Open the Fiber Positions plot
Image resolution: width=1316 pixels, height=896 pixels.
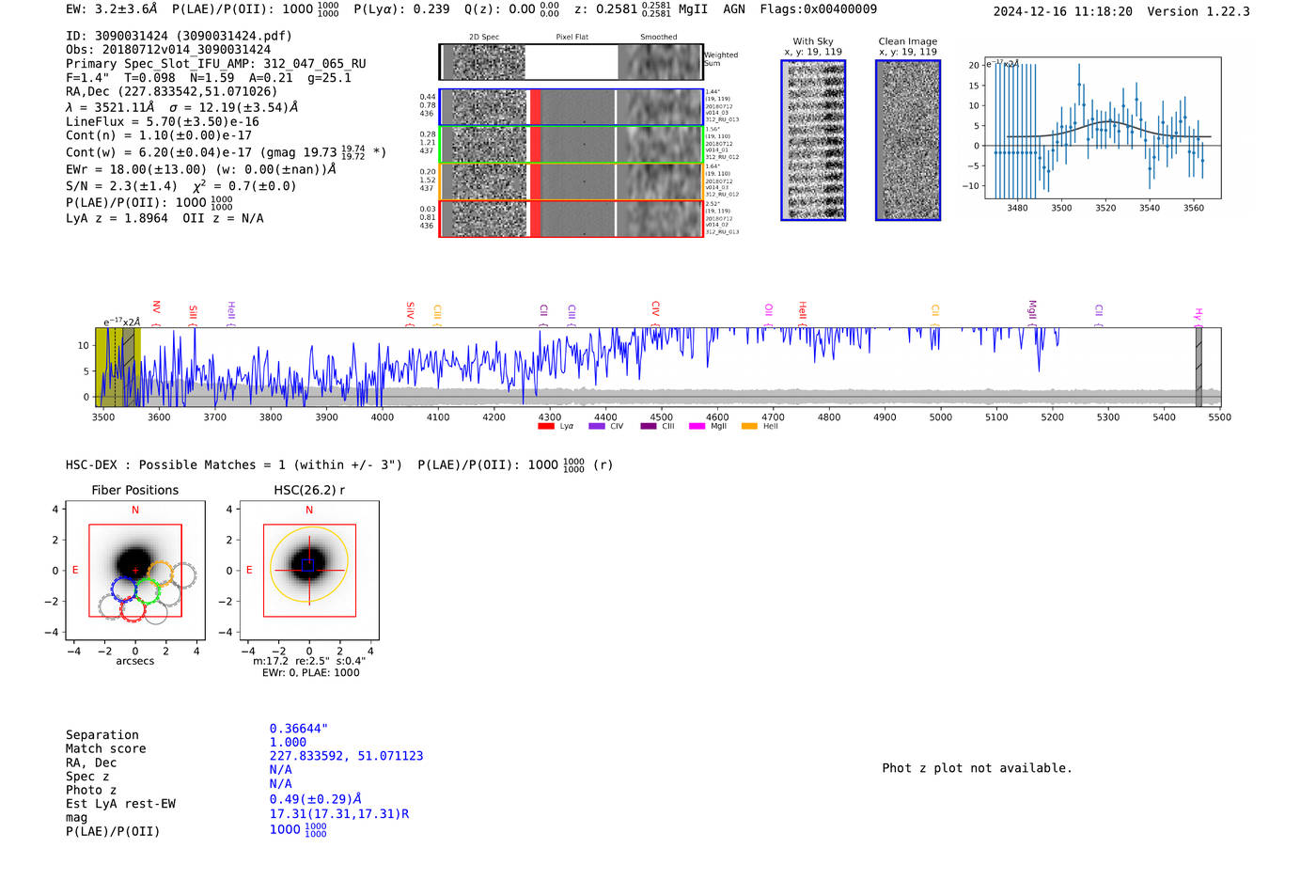[x=135, y=571]
